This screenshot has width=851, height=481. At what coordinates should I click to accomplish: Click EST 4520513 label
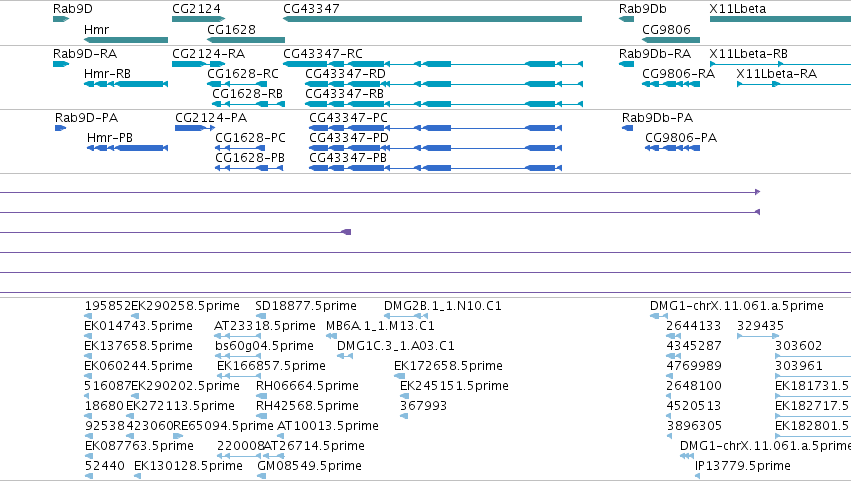click(694, 406)
